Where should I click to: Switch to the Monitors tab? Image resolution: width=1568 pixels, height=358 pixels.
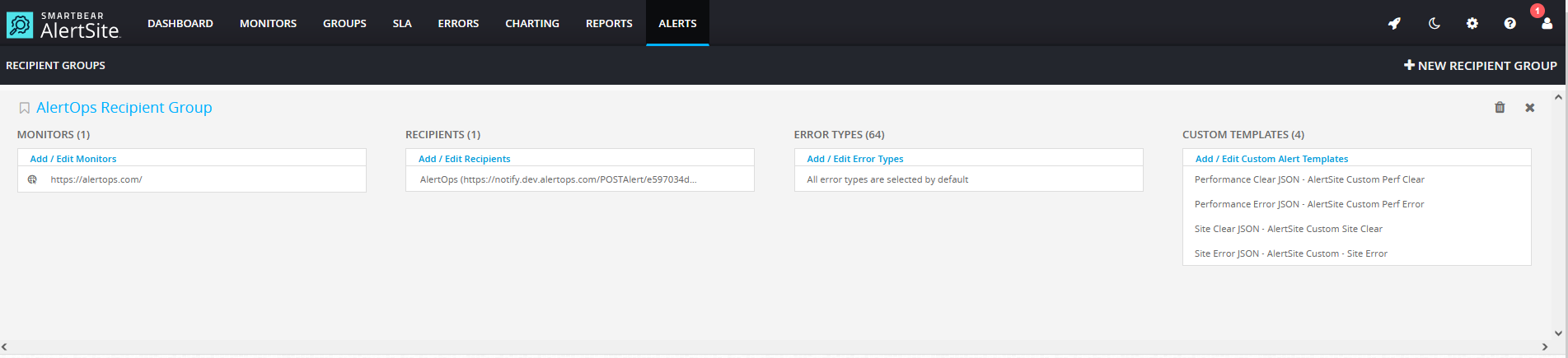[x=268, y=23]
